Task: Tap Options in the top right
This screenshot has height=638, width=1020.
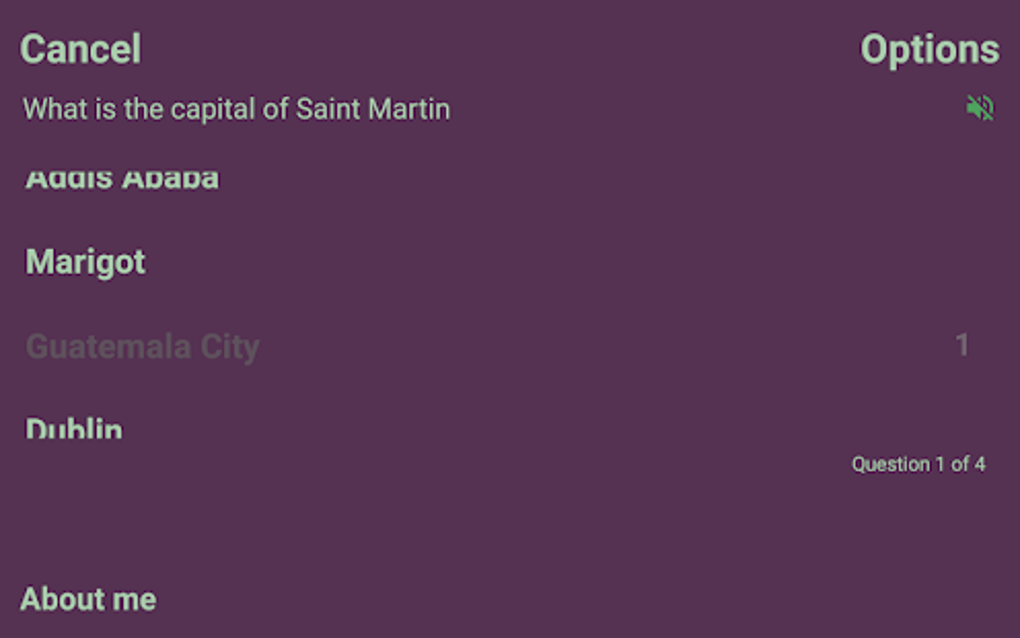Action: click(929, 49)
